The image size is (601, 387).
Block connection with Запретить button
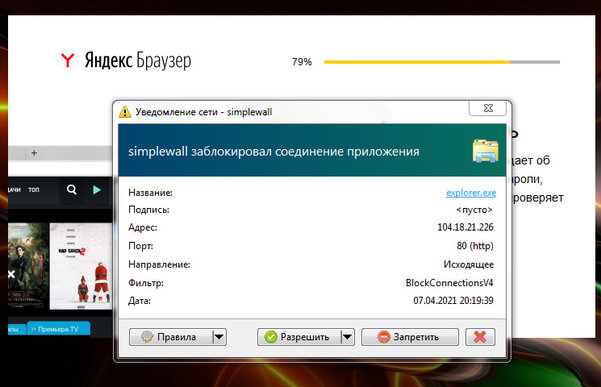(x=410, y=337)
